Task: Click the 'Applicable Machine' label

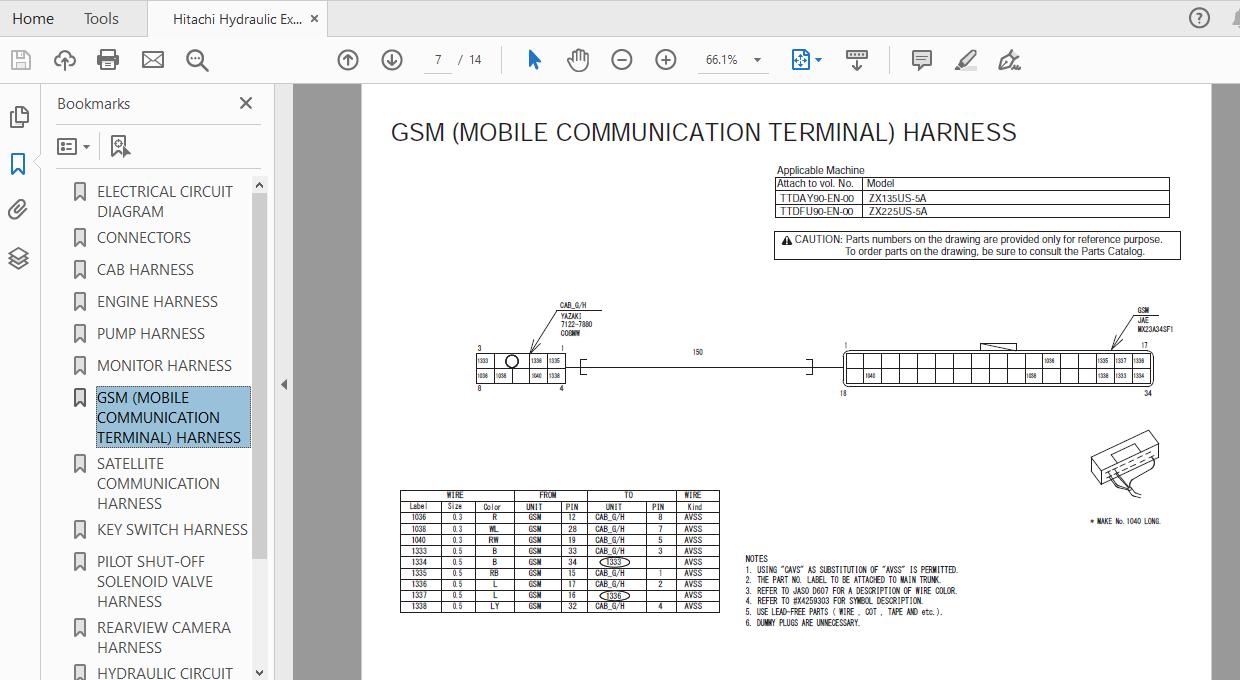Action: click(x=821, y=170)
